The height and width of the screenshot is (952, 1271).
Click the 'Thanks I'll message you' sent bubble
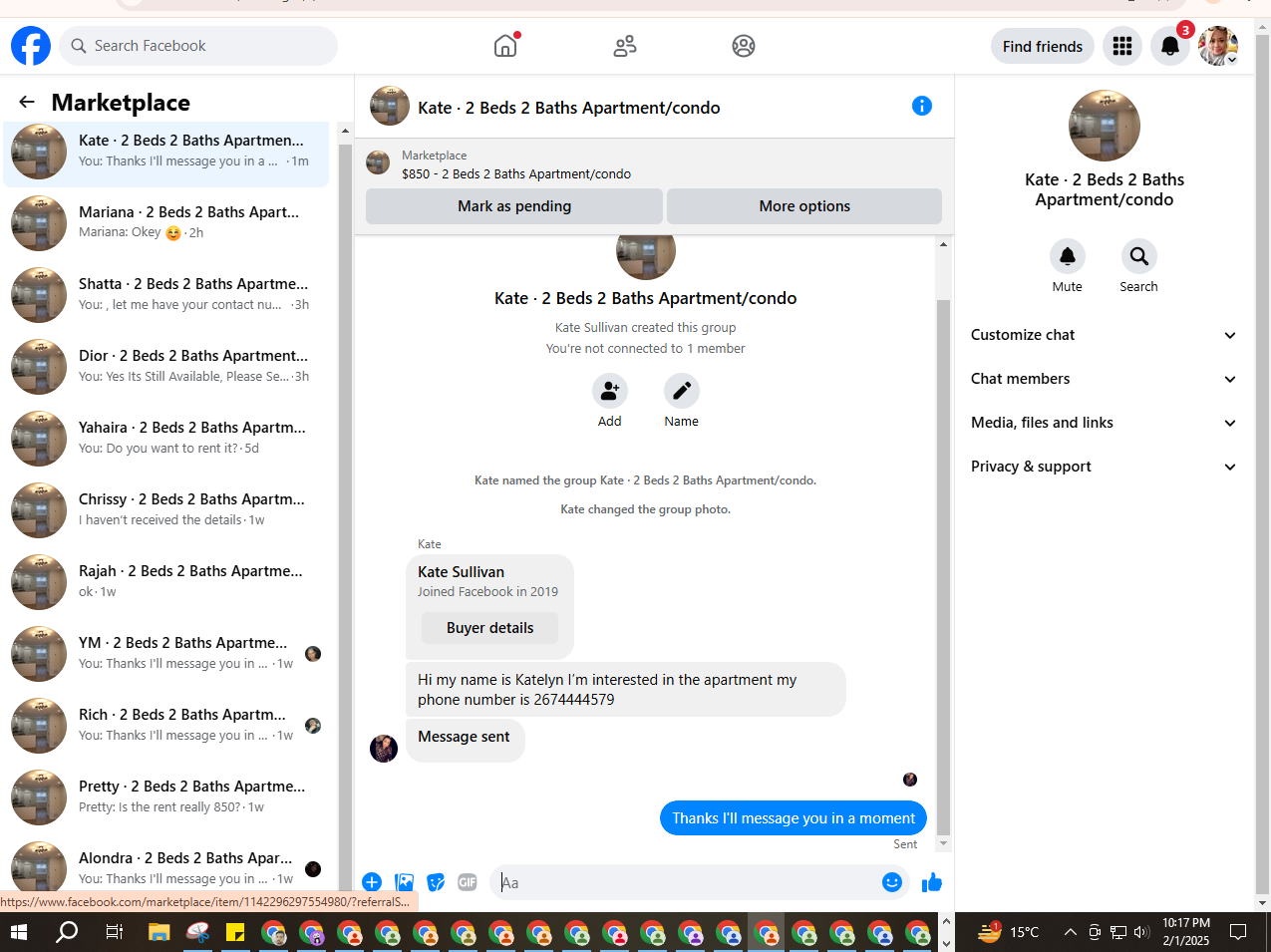click(794, 818)
